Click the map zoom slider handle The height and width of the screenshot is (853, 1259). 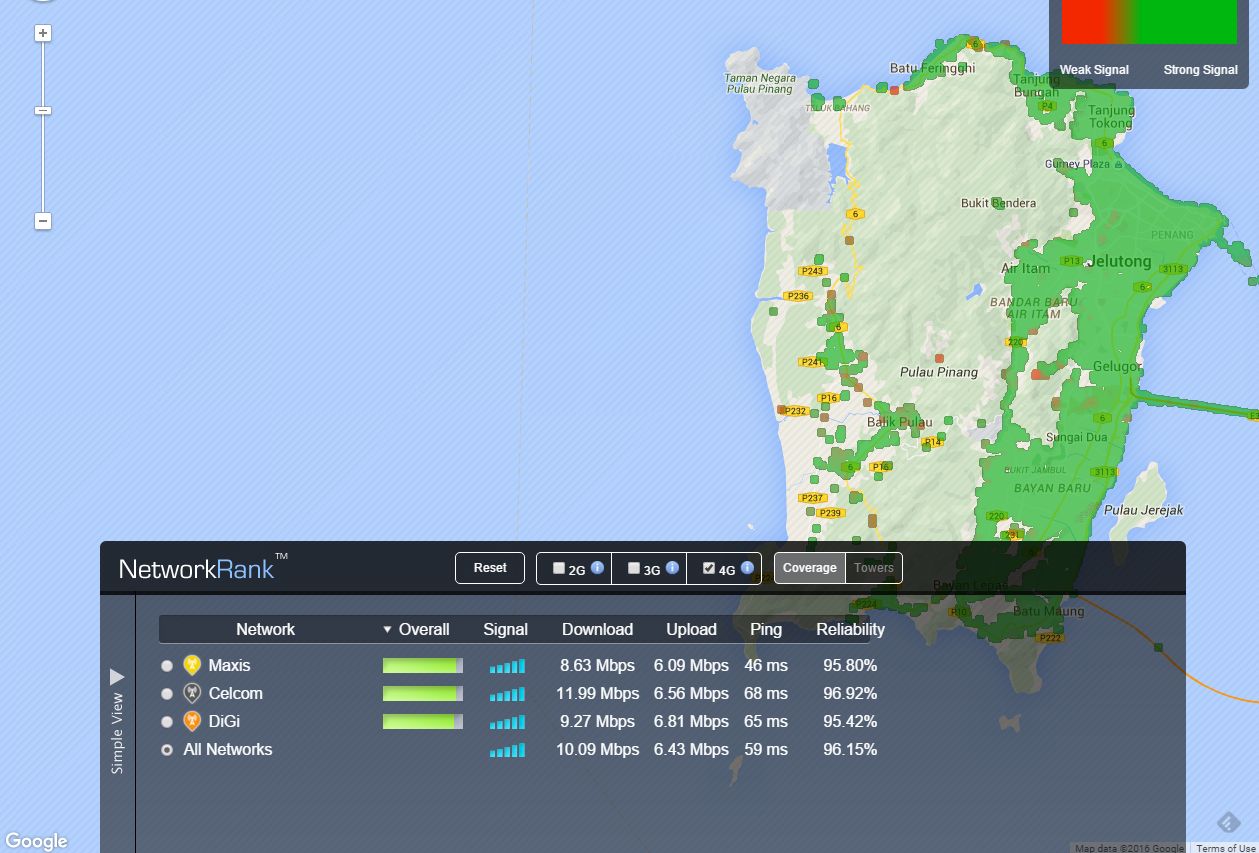tap(42, 110)
